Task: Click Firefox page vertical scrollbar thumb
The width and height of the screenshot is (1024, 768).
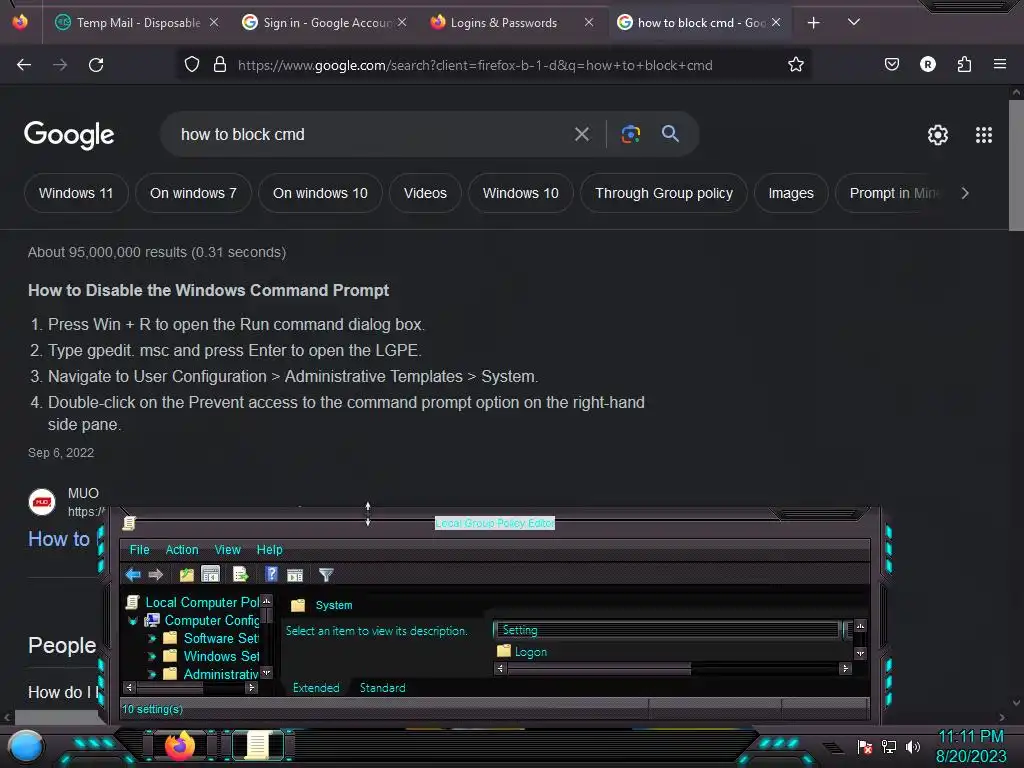Action: coord(1016,165)
